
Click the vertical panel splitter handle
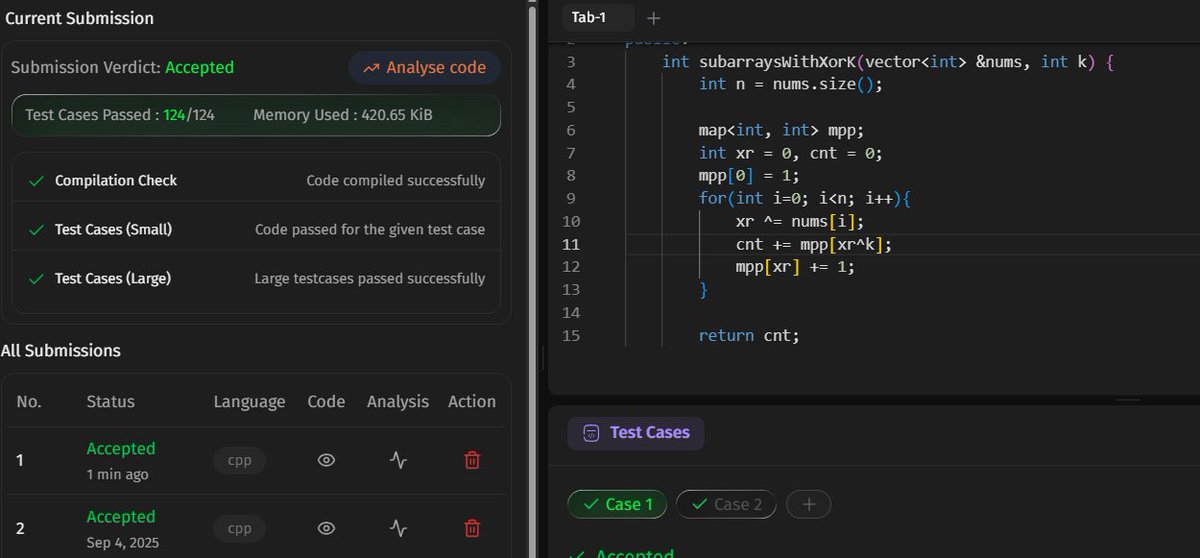[x=542, y=357]
